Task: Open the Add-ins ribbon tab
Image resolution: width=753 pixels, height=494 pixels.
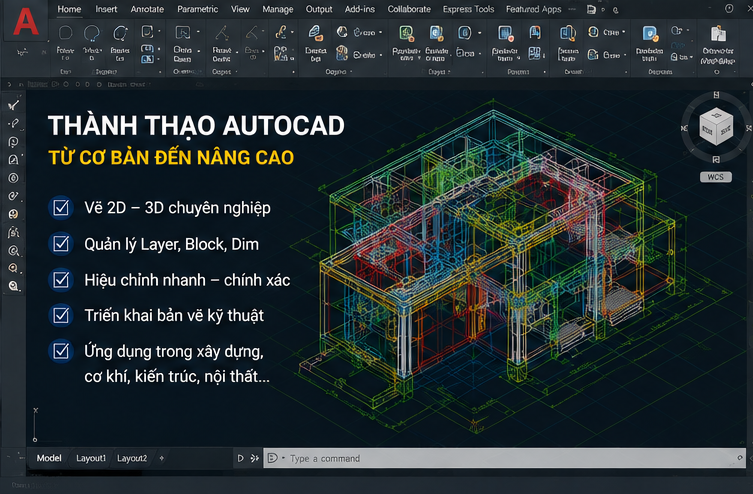Action: click(x=360, y=9)
